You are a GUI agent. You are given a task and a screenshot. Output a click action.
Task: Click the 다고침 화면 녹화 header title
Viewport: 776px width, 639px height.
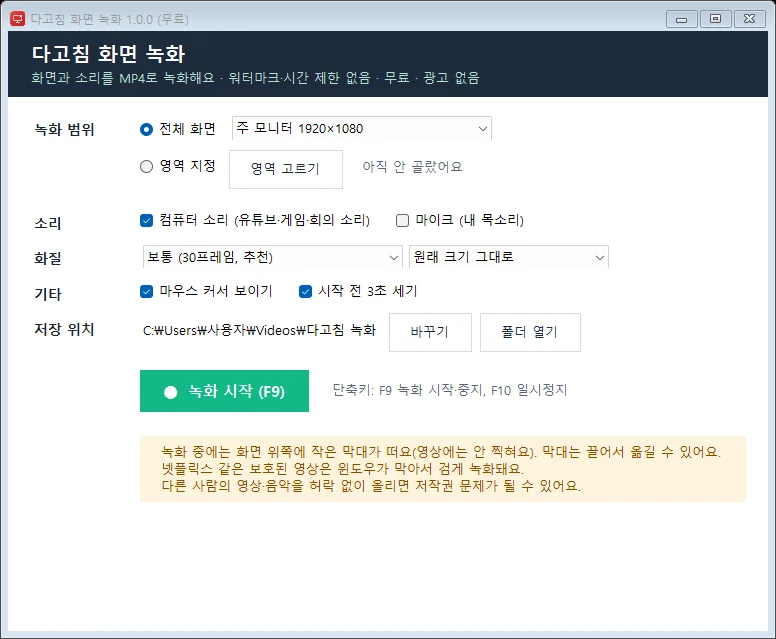[108, 54]
